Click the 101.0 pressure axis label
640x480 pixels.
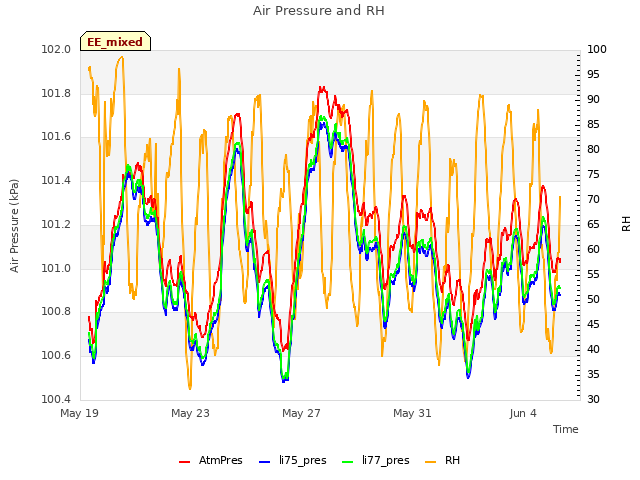pyautogui.click(x=56, y=268)
